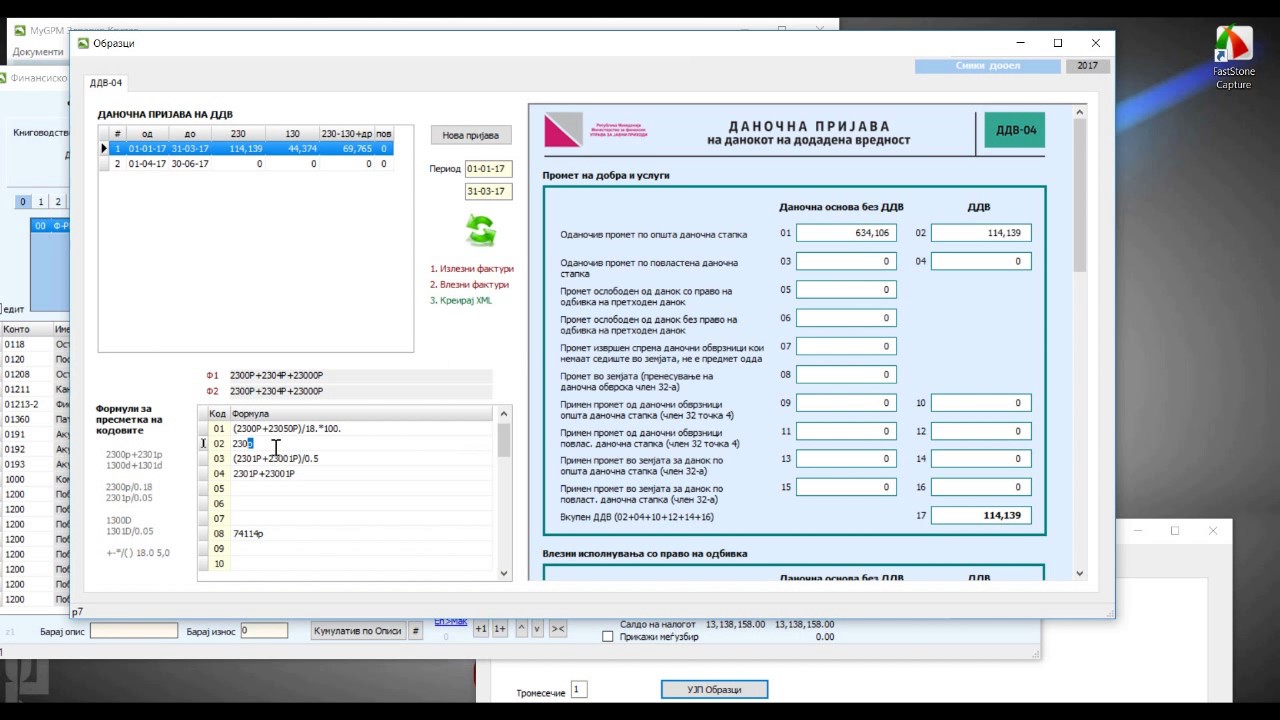The width and height of the screenshot is (1280, 720).
Task: Open FastStone Capture desktop shortcut
Action: [x=1233, y=57]
